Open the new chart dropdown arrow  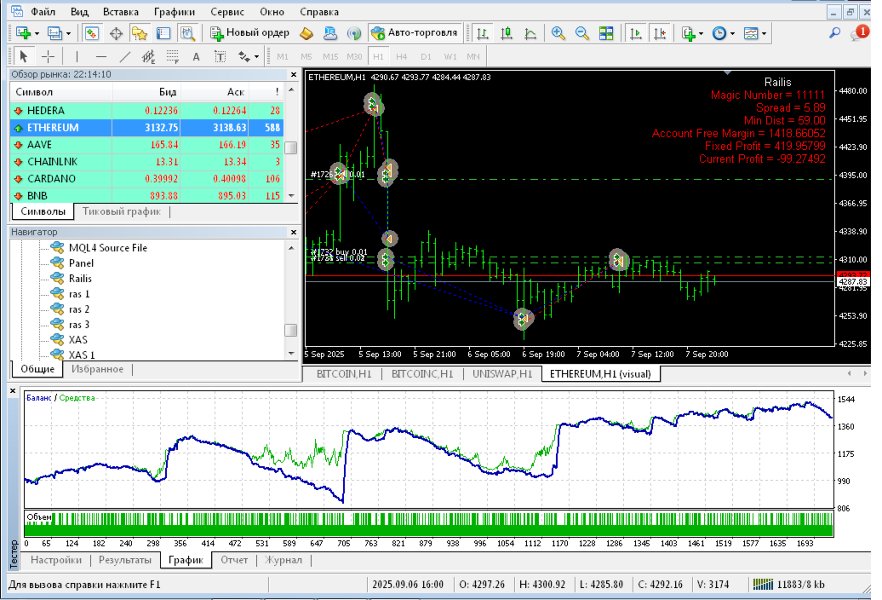pyautogui.click(x=35, y=31)
